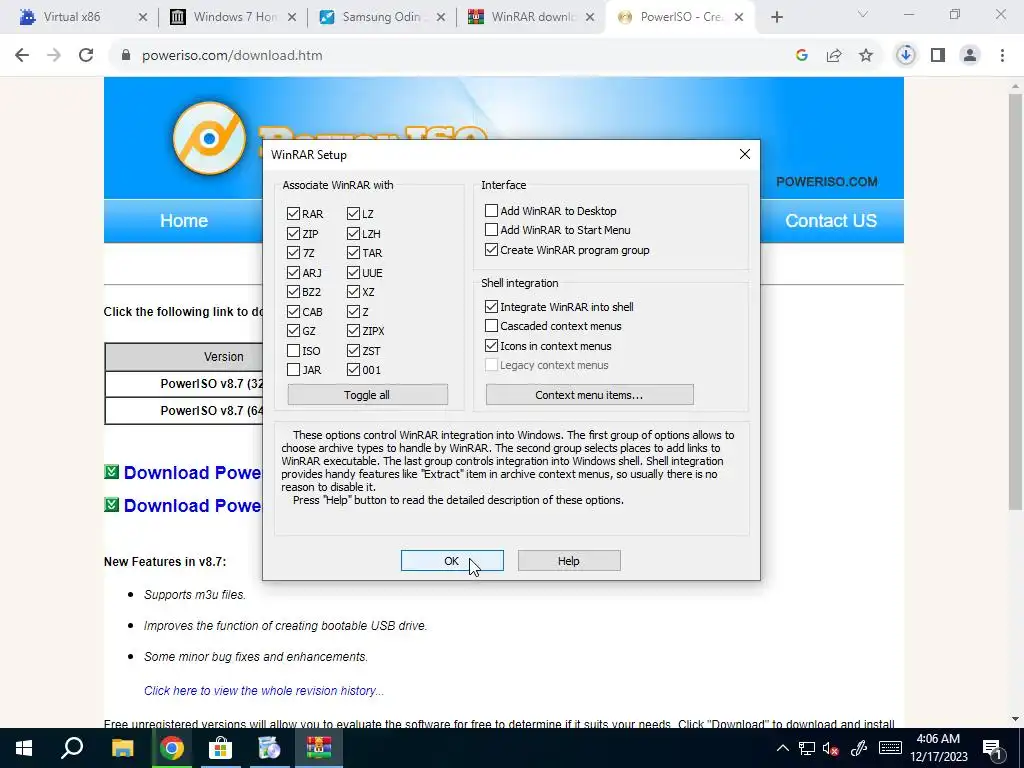Click first Download PowerISO link
Screen dimensions: 1024x768
192,473
